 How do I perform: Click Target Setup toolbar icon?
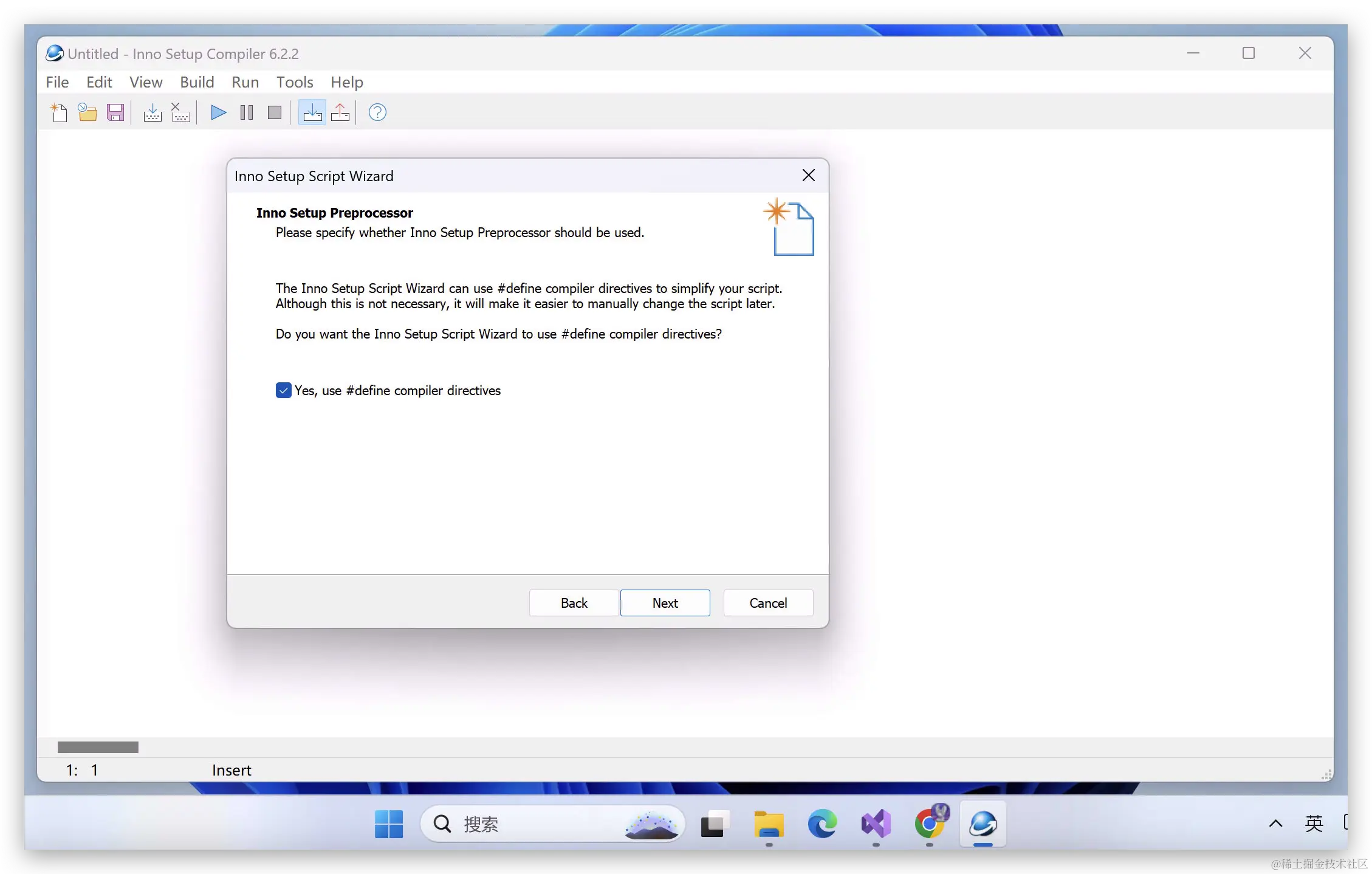312,112
